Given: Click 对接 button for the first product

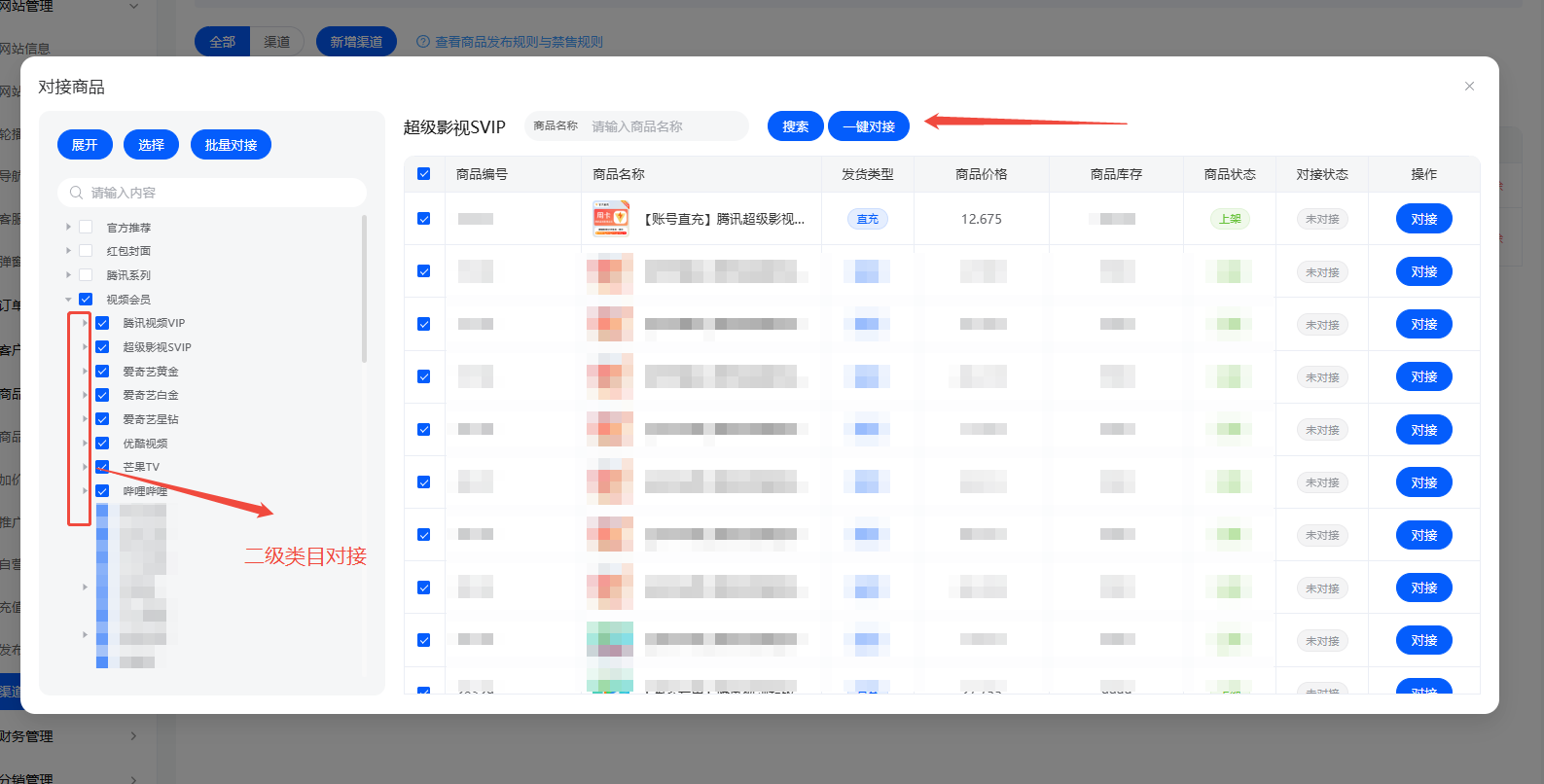Looking at the screenshot, I should point(1423,219).
